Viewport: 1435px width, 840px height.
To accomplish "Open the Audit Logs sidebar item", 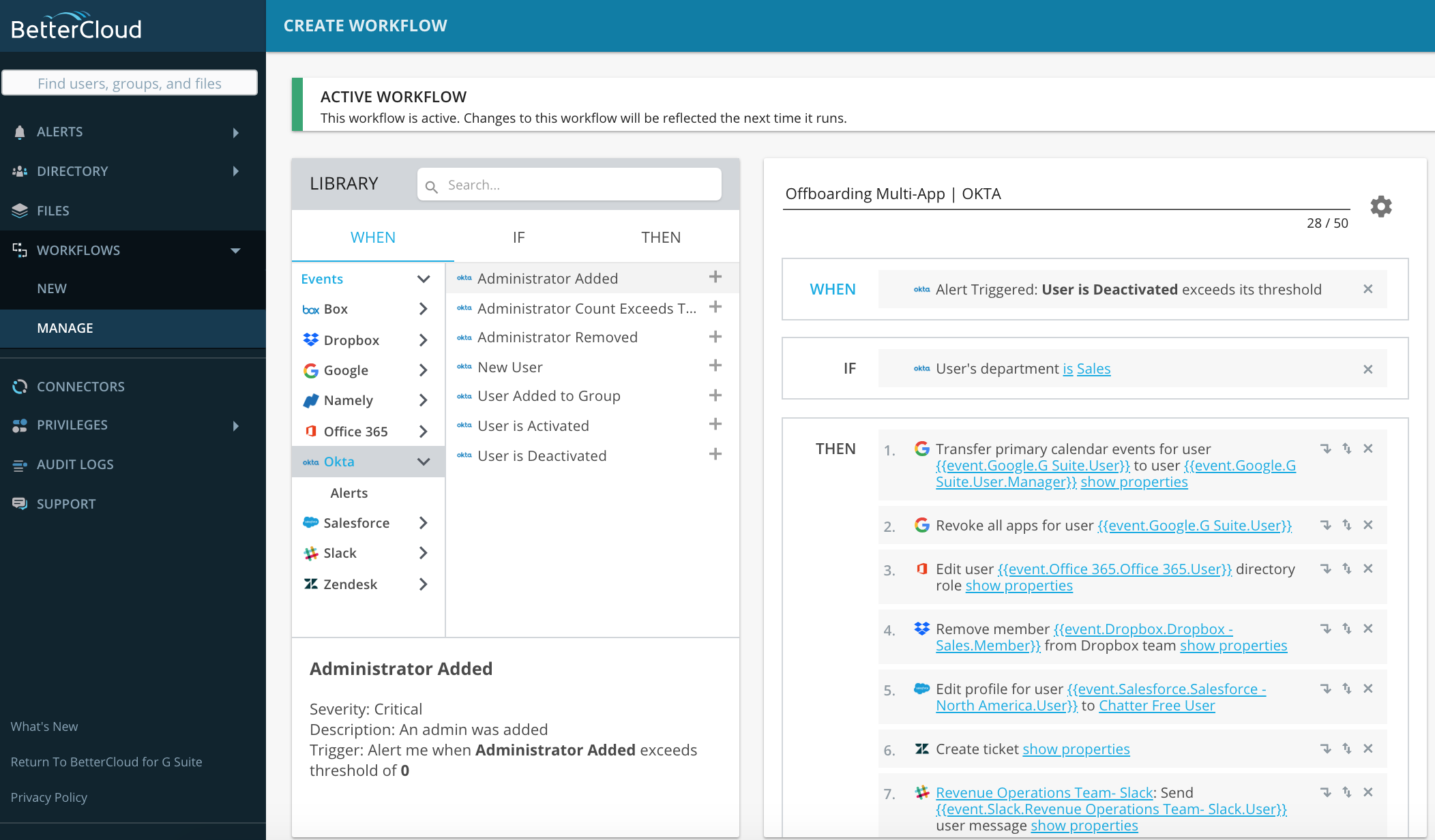I will click(75, 464).
